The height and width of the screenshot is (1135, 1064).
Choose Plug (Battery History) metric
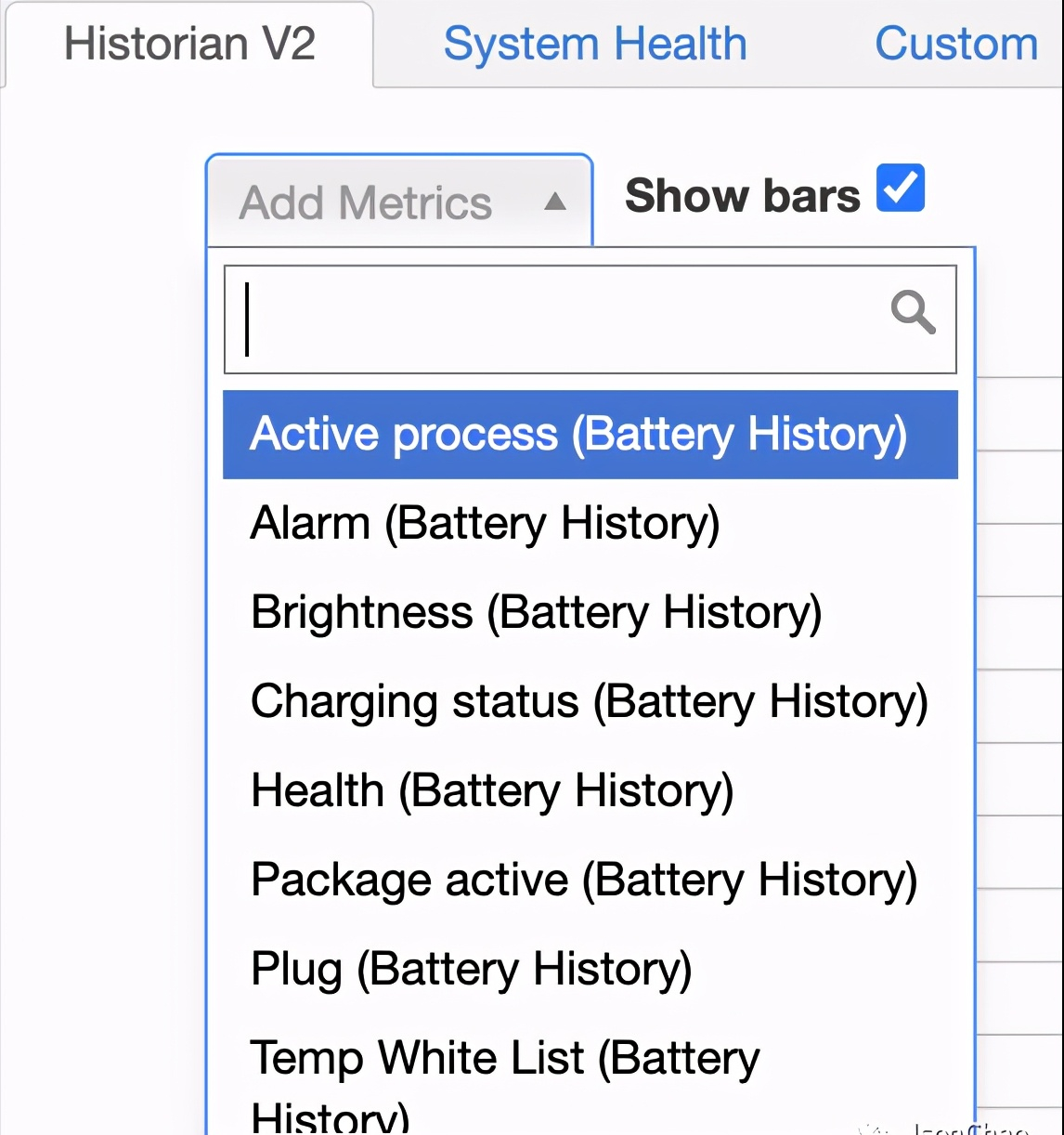pyautogui.click(x=472, y=970)
